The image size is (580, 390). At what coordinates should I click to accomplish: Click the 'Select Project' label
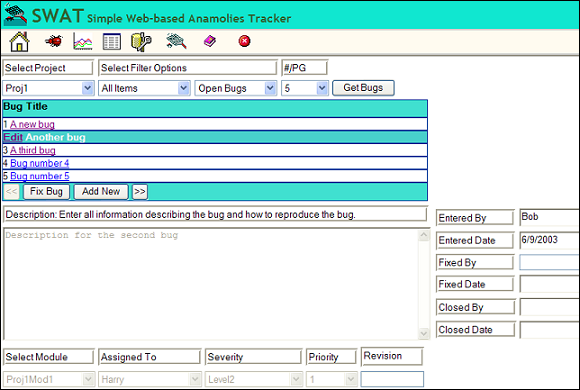(x=48, y=68)
